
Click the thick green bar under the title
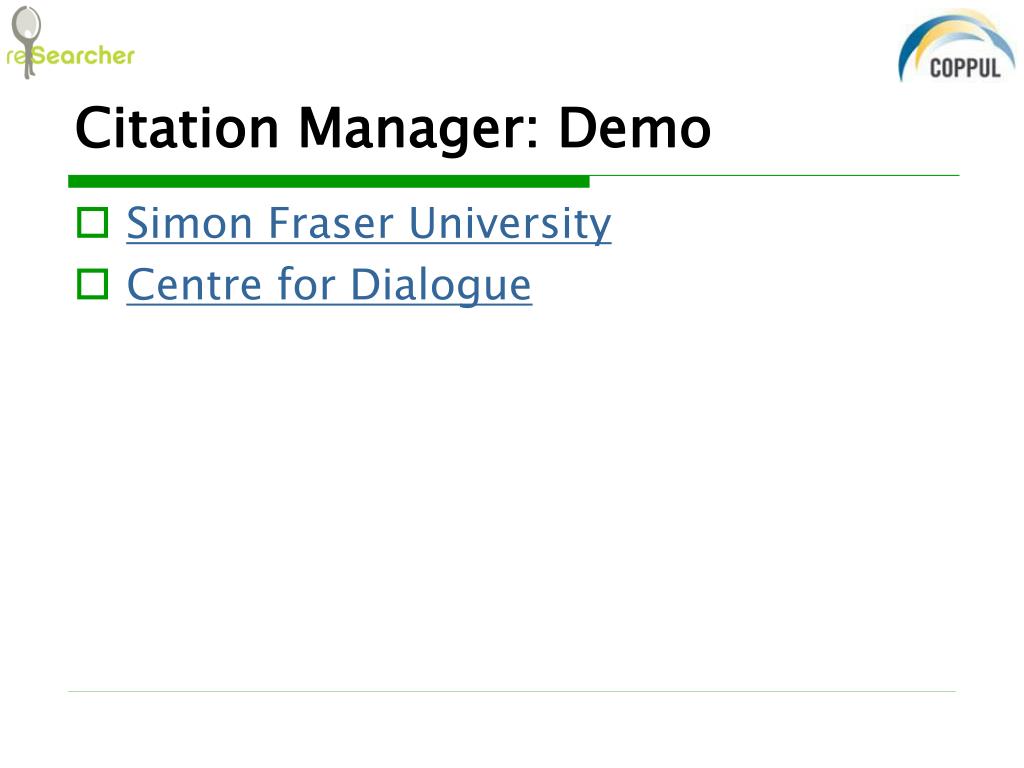pyautogui.click(x=328, y=182)
